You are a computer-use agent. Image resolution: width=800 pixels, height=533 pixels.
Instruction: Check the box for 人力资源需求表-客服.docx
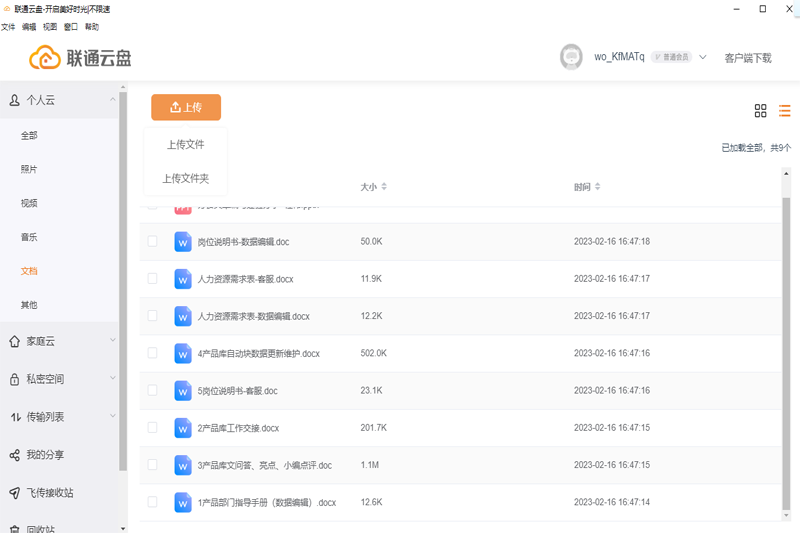pyautogui.click(x=152, y=278)
